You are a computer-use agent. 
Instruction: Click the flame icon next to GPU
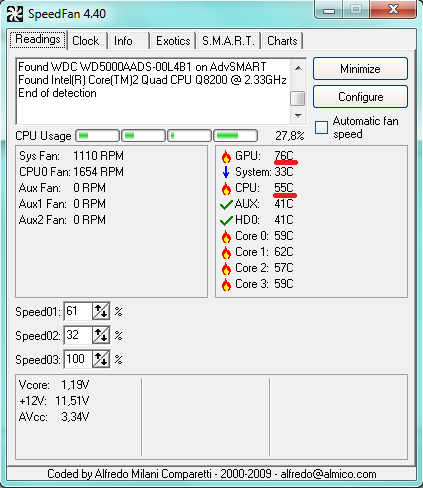pyautogui.click(x=226, y=156)
